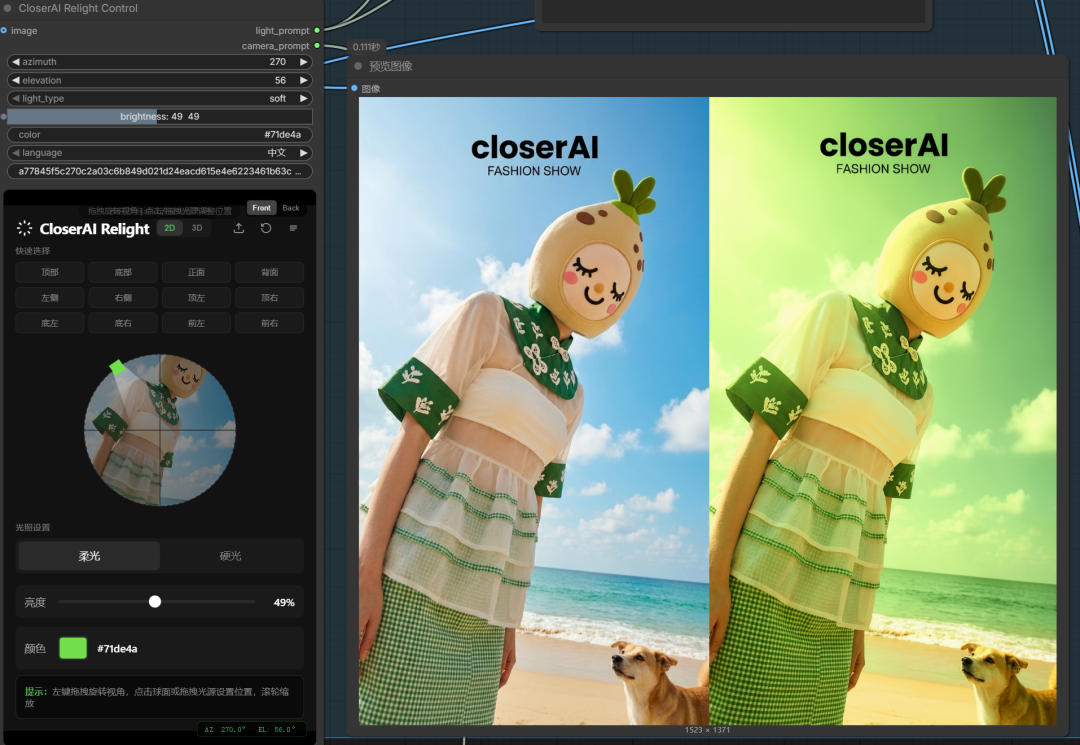1080x745 pixels.
Task: Click the 49% brightness value
Action: [x=284, y=602]
